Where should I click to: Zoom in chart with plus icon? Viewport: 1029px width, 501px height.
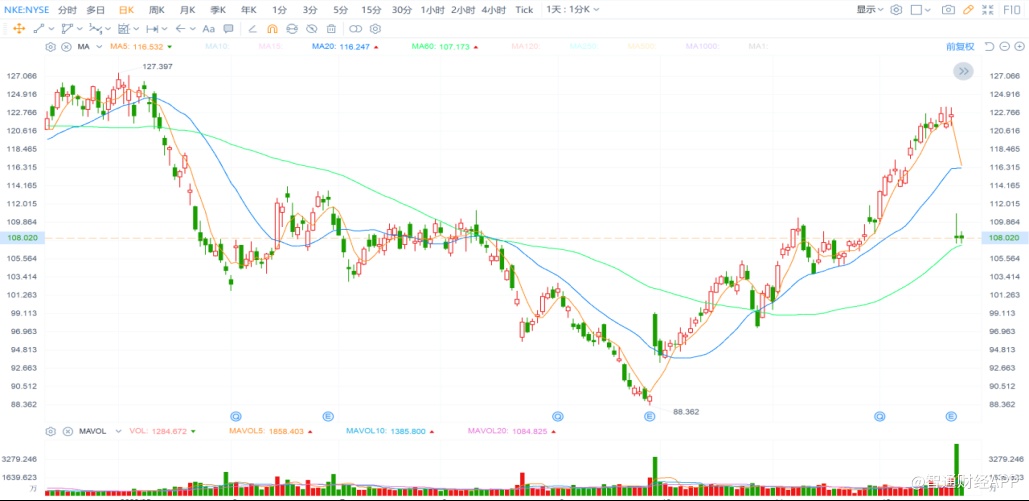pyautogui.click(x=1019, y=47)
